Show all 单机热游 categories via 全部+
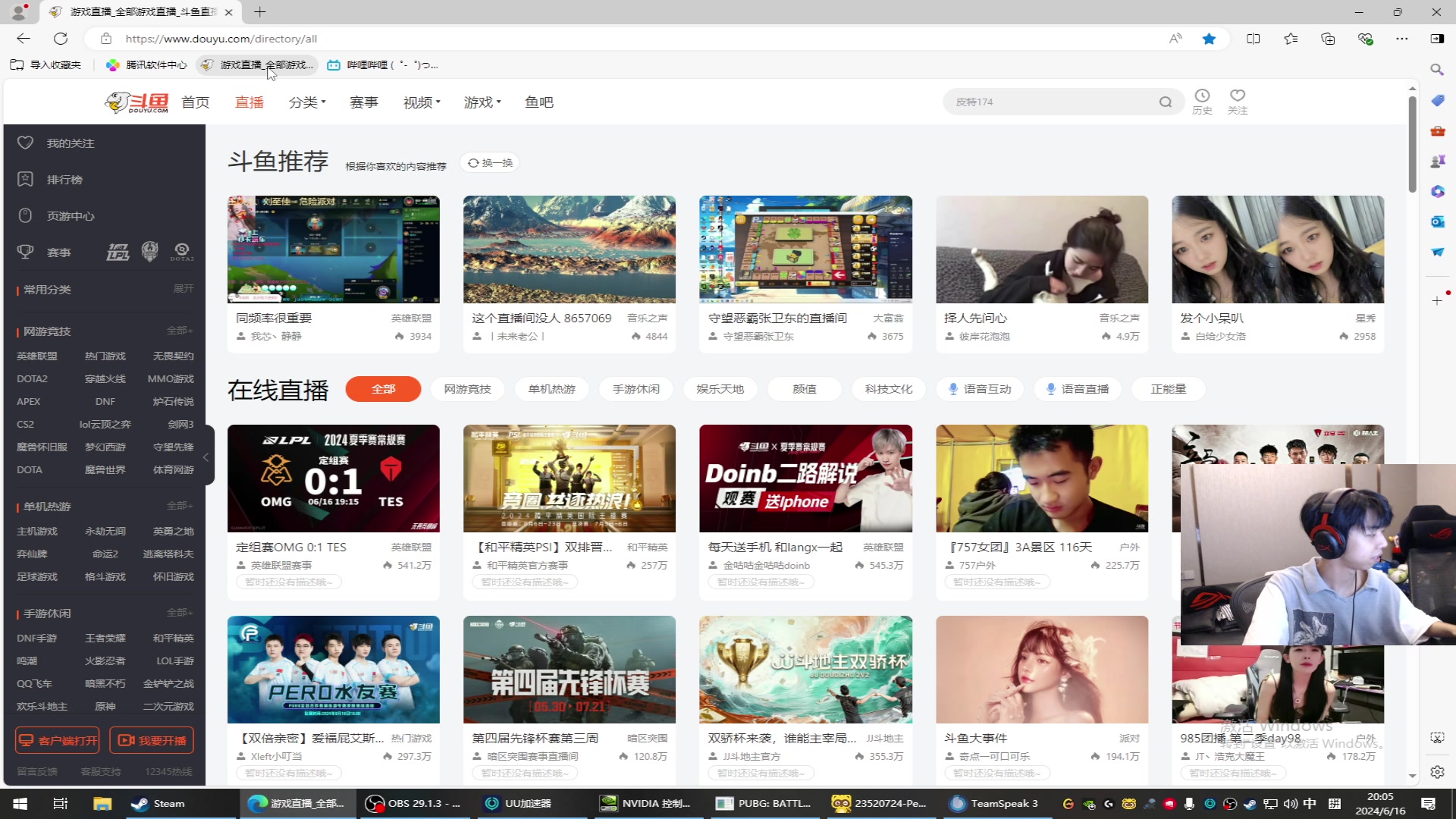Viewport: 1456px width, 819px height. (180, 506)
